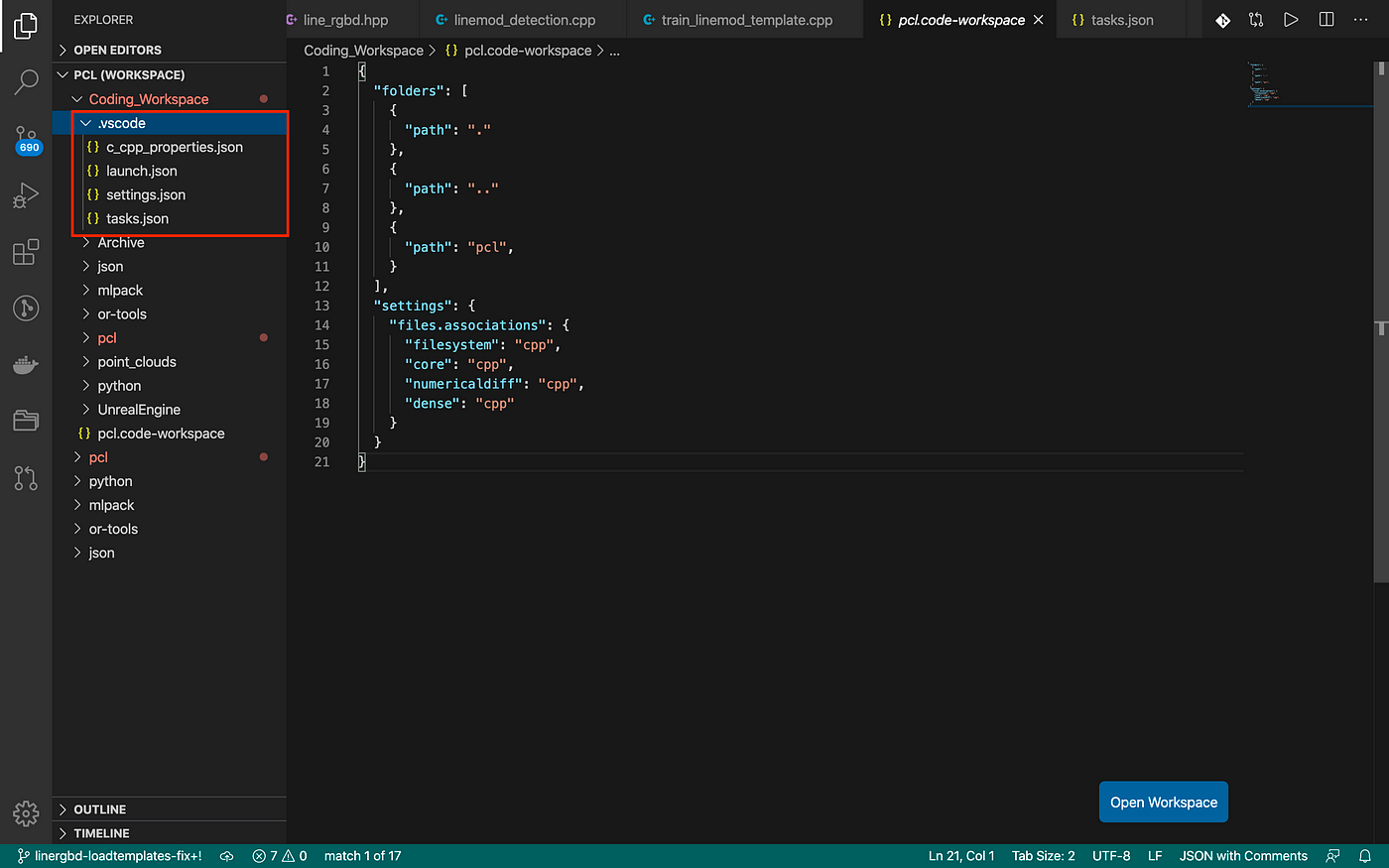1389x868 pixels.
Task: Open the Run and Debug view
Action: tap(26, 195)
